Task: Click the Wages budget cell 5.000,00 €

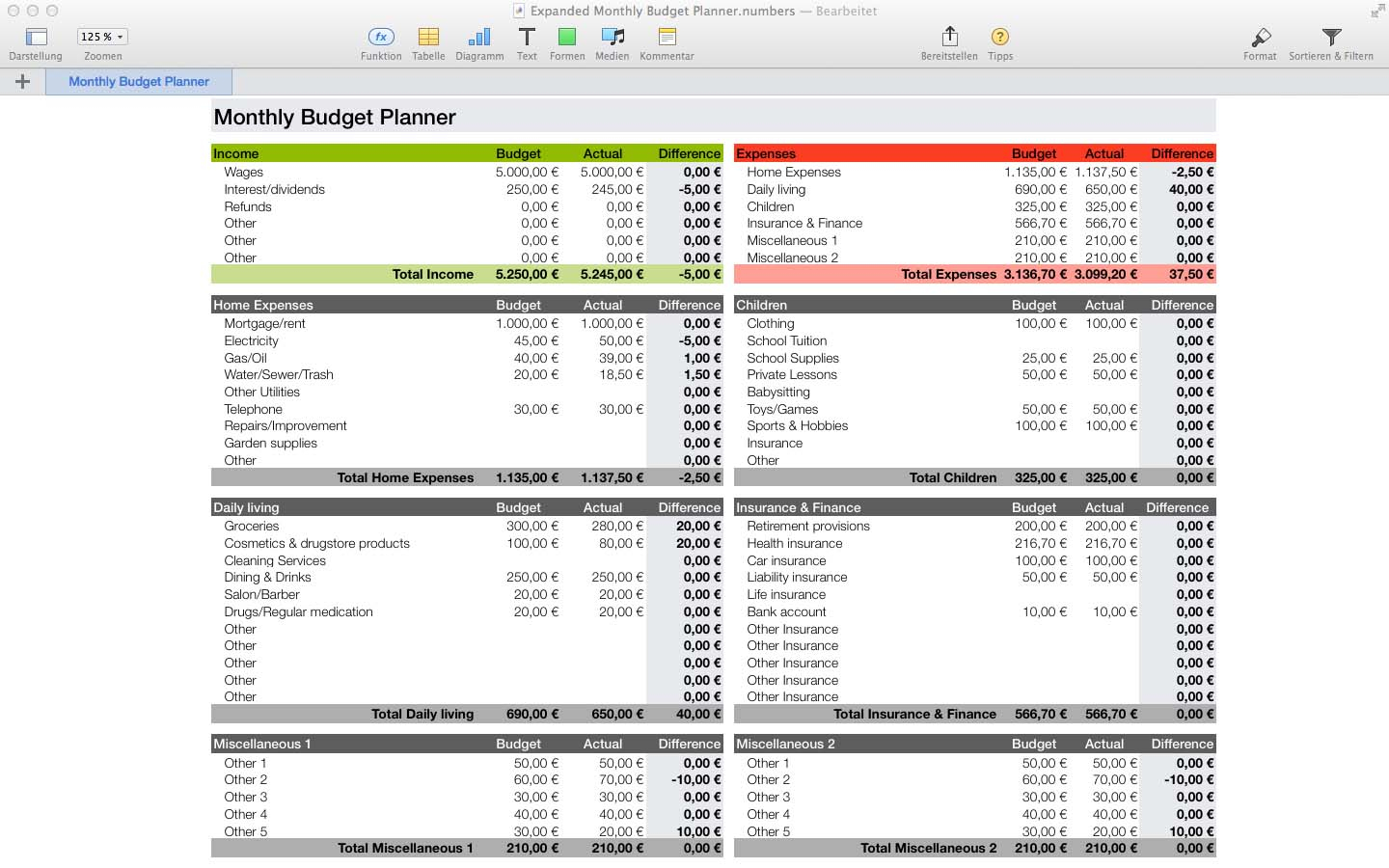Action: click(527, 173)
